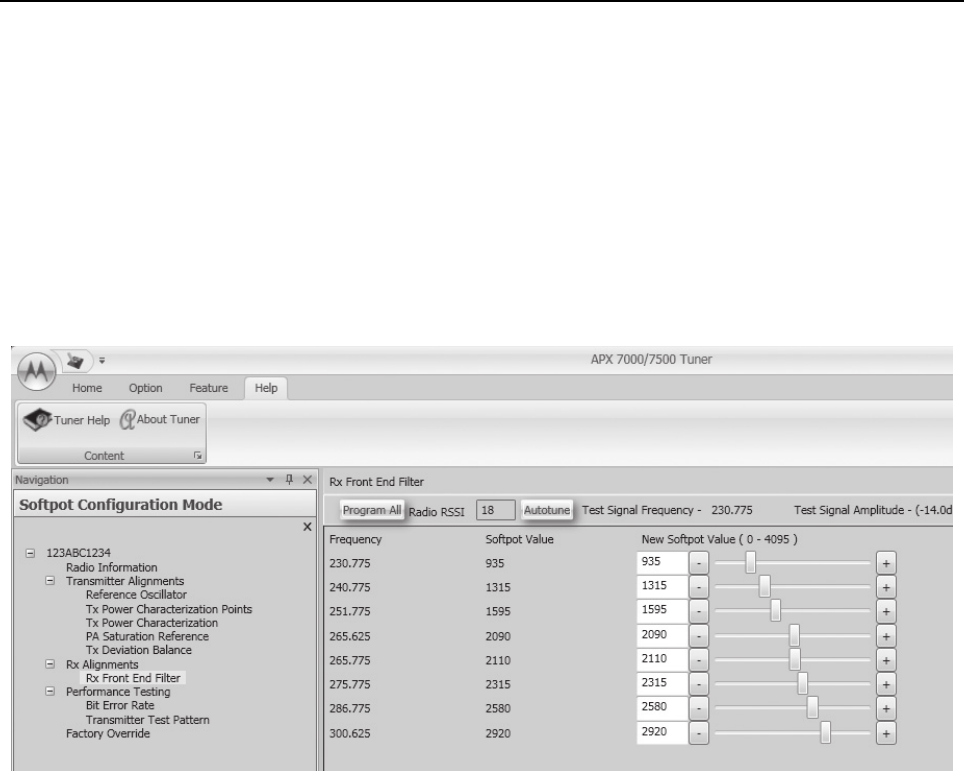Open Transmitter Test Pattern

tap(148, 720)
